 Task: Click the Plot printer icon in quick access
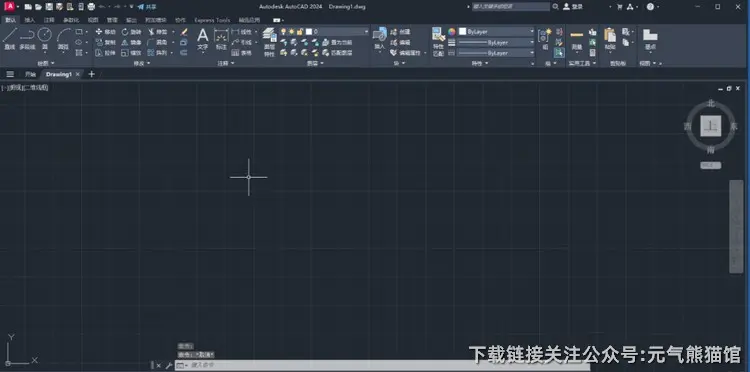91,7
